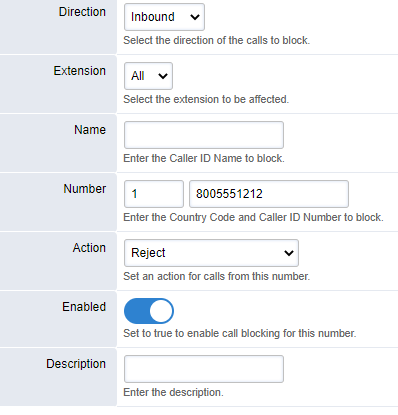The image size is (398, 415).
Task: Click 'Enter the Caller ID Name to block.' text
Action: coord(204,158)
